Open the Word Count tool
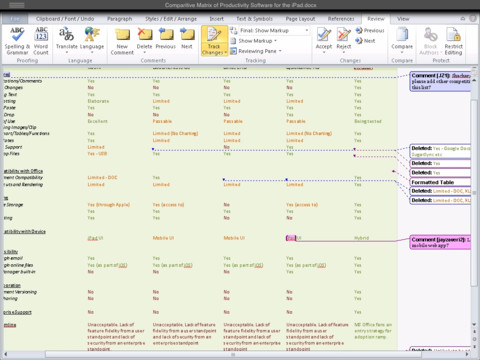 click(x=41, y=41)
